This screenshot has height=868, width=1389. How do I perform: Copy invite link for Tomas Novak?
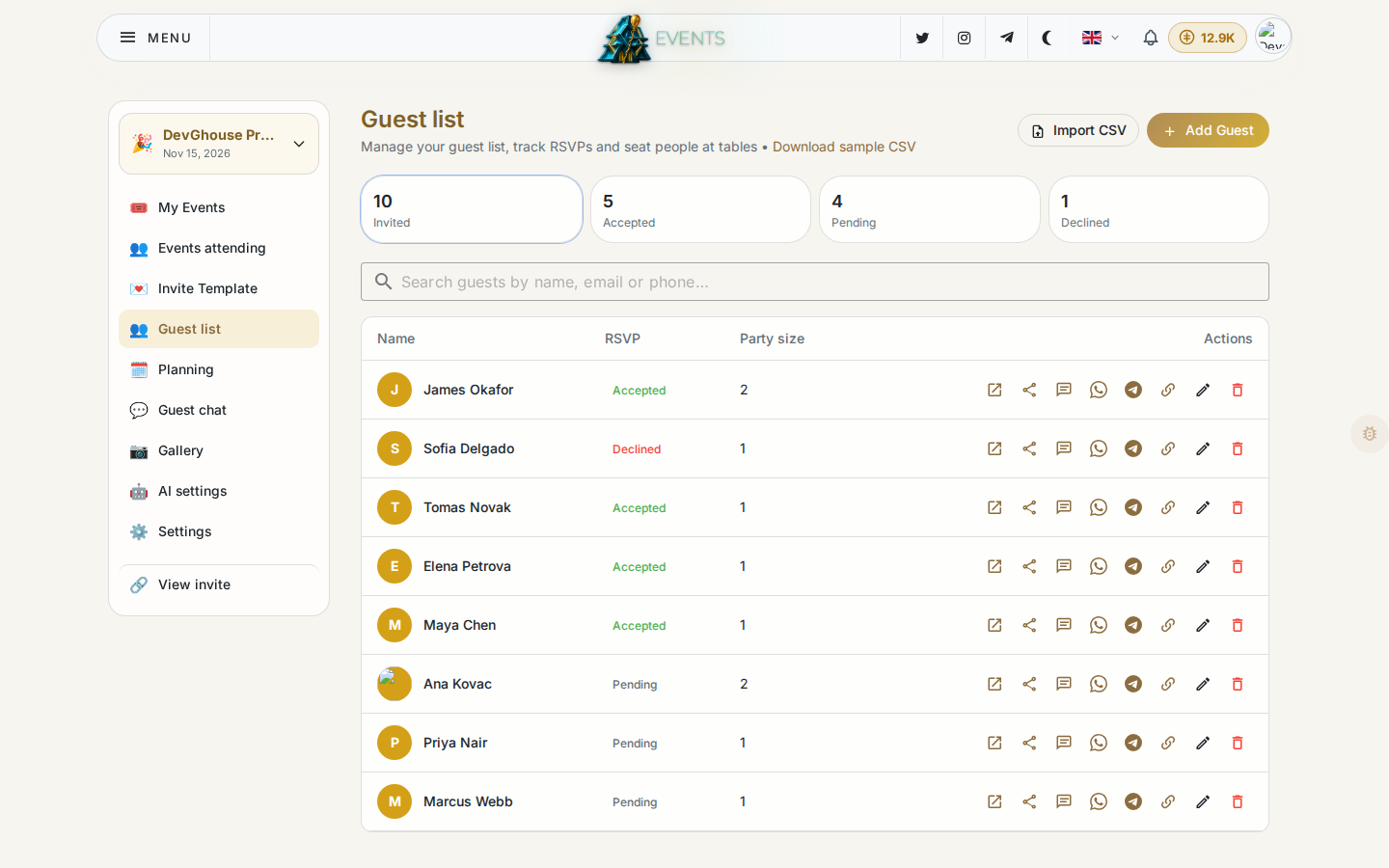click(x=1168, y=507)
